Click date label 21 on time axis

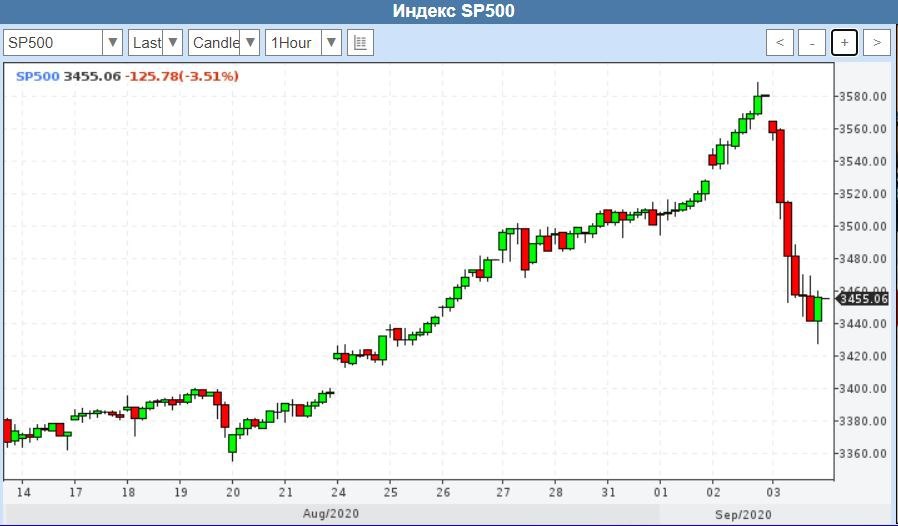tap(285, 492)
